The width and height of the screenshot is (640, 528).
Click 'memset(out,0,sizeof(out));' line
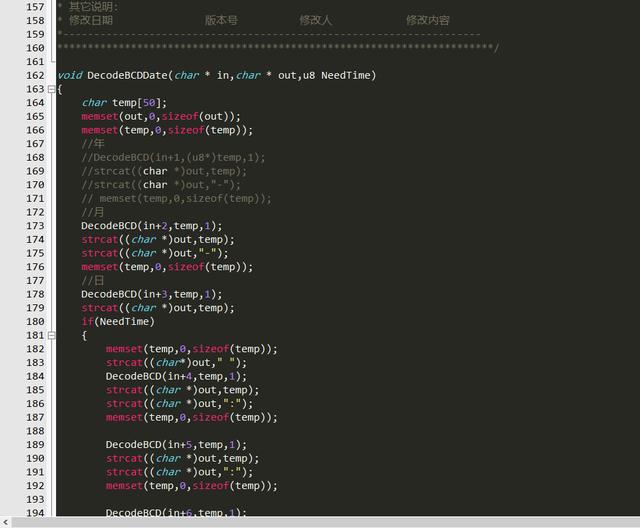[161, 116]
